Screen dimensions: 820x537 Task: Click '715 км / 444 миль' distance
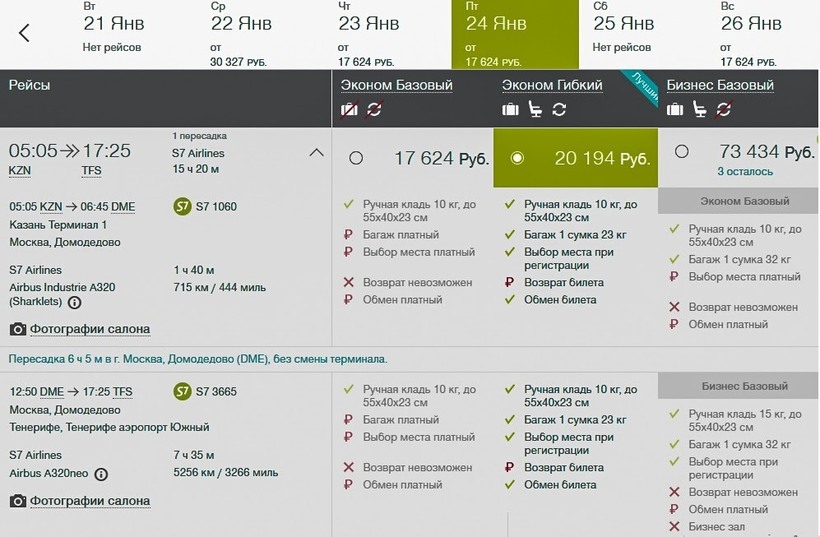coord(220,287)
